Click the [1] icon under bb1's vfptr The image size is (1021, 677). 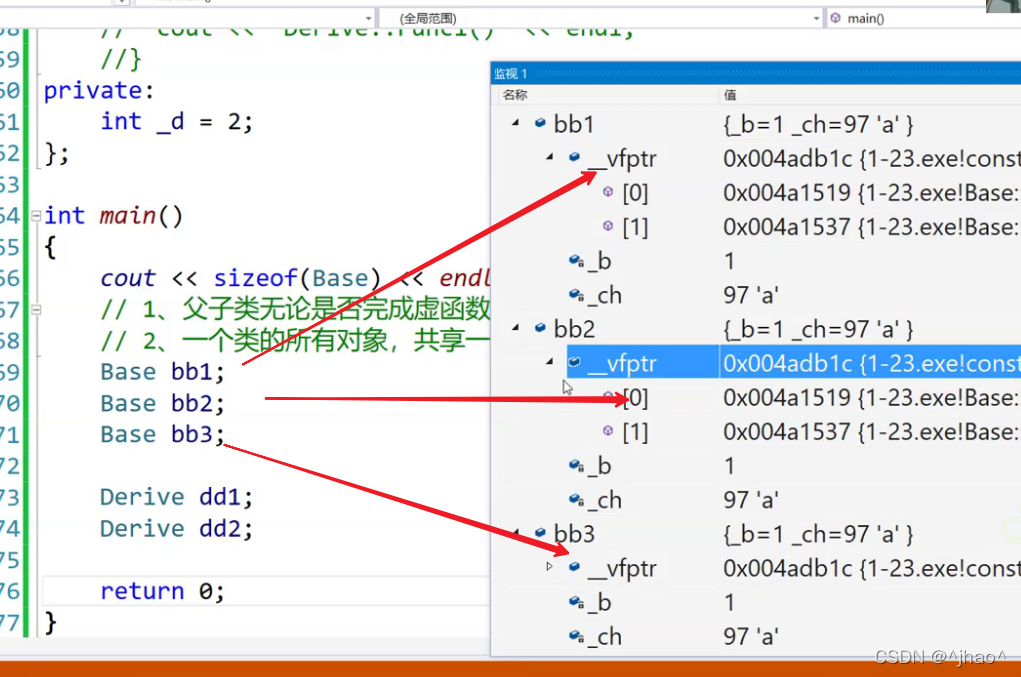point(608,225)
